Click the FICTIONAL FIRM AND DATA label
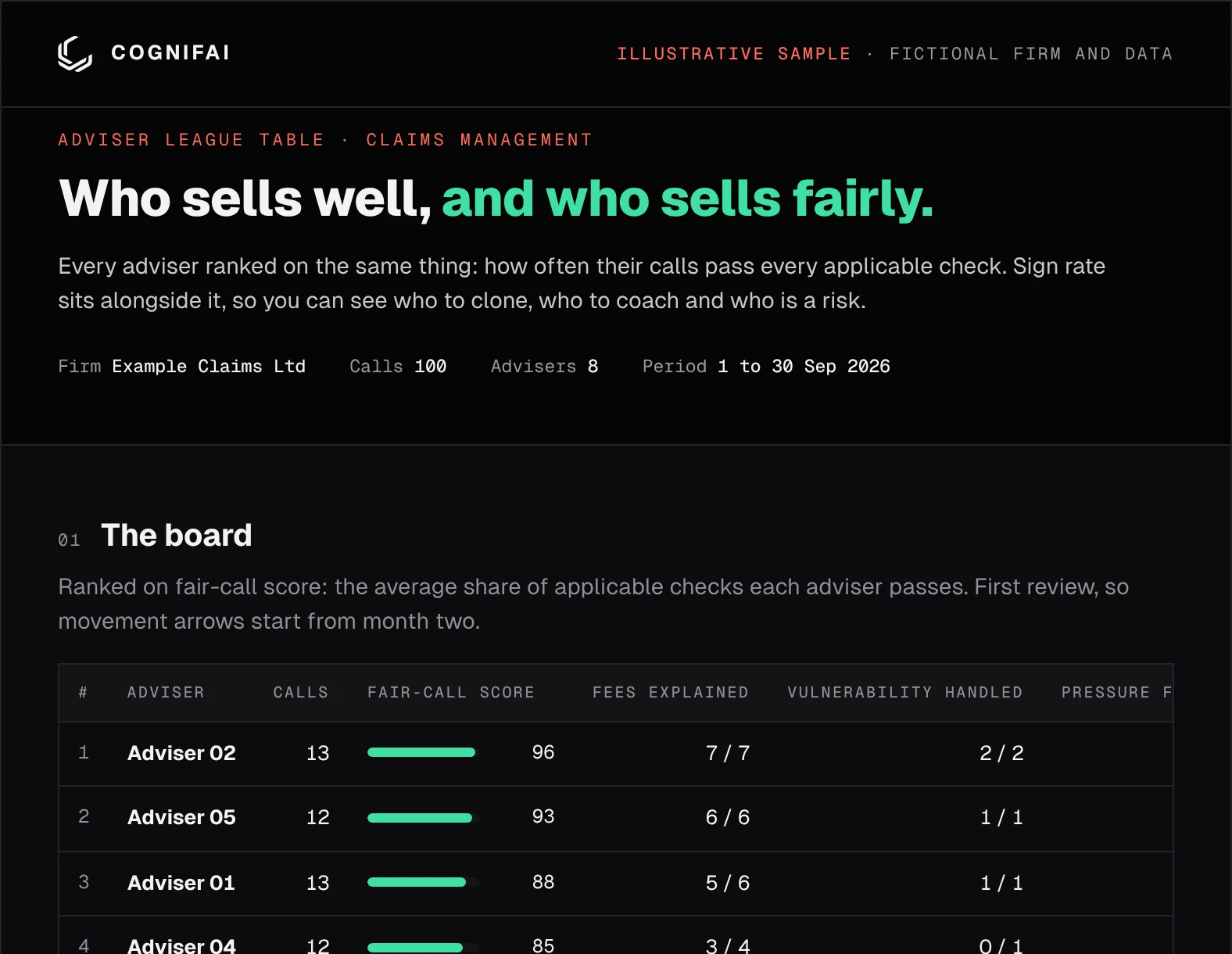This screenshot has height=954, width=1232. tap(1031, 54)
